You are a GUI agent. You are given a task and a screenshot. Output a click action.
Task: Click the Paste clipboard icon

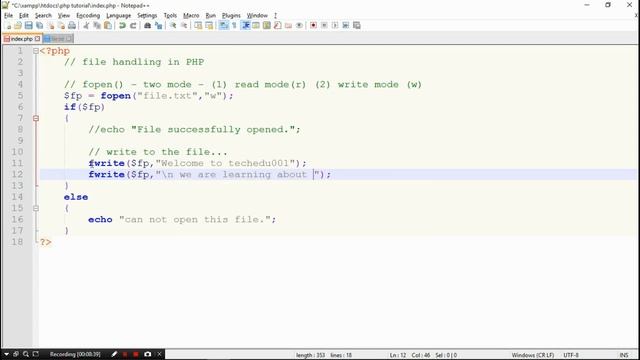tap(108, 26)
